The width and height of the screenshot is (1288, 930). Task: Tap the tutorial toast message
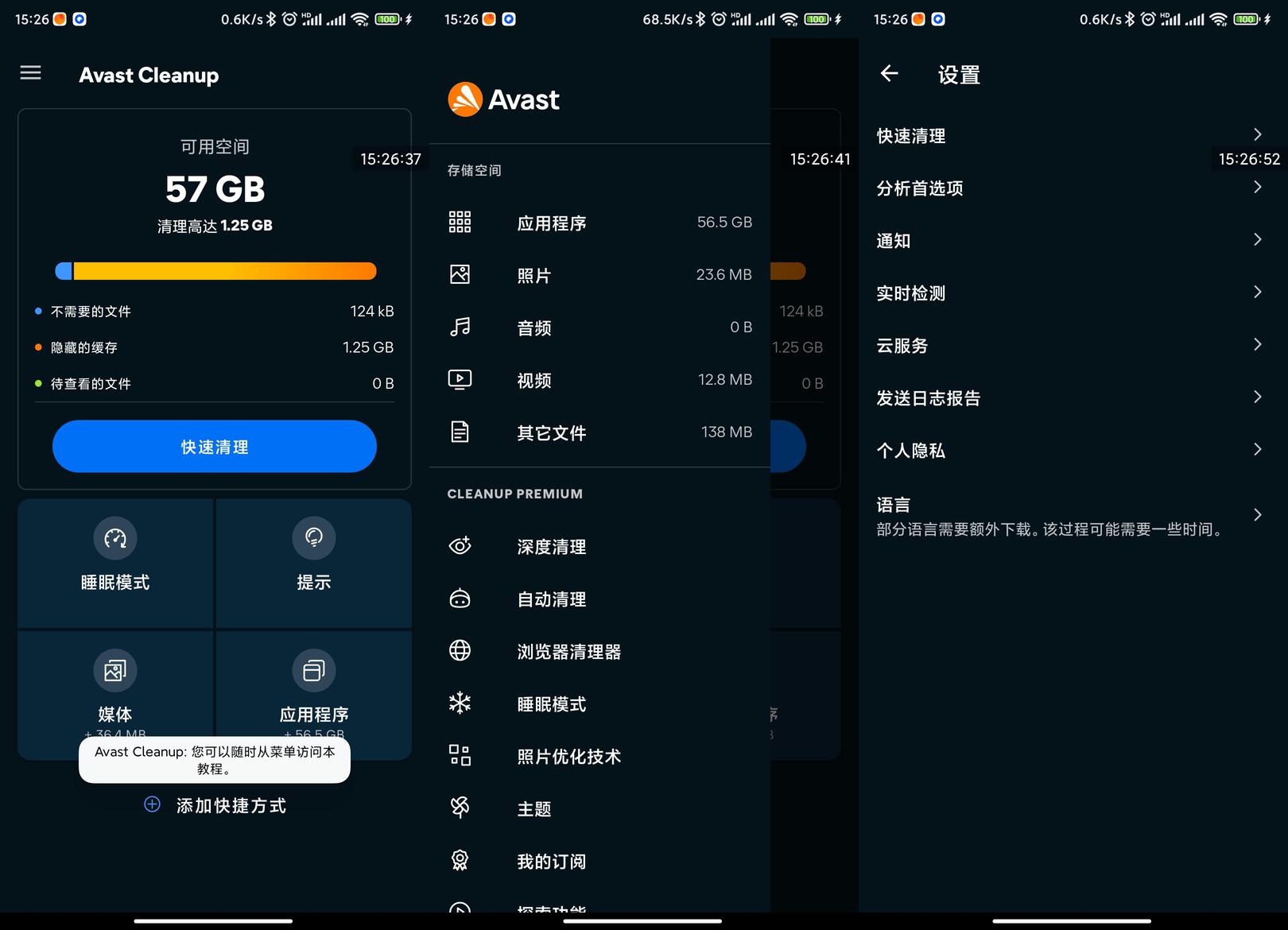tap(215, 760)
